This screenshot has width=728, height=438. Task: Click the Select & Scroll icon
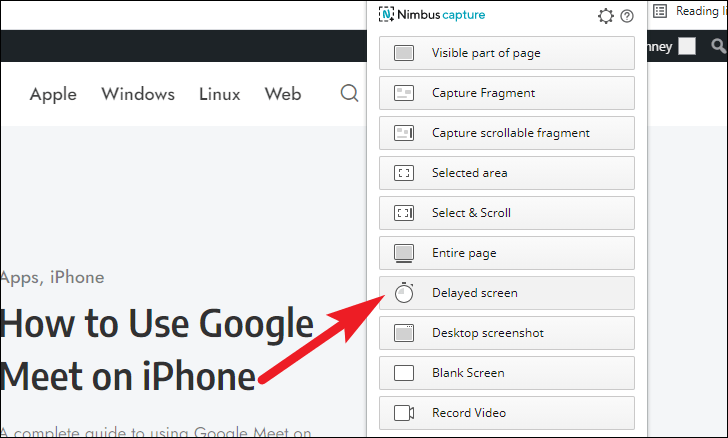(x=404, y=213)
